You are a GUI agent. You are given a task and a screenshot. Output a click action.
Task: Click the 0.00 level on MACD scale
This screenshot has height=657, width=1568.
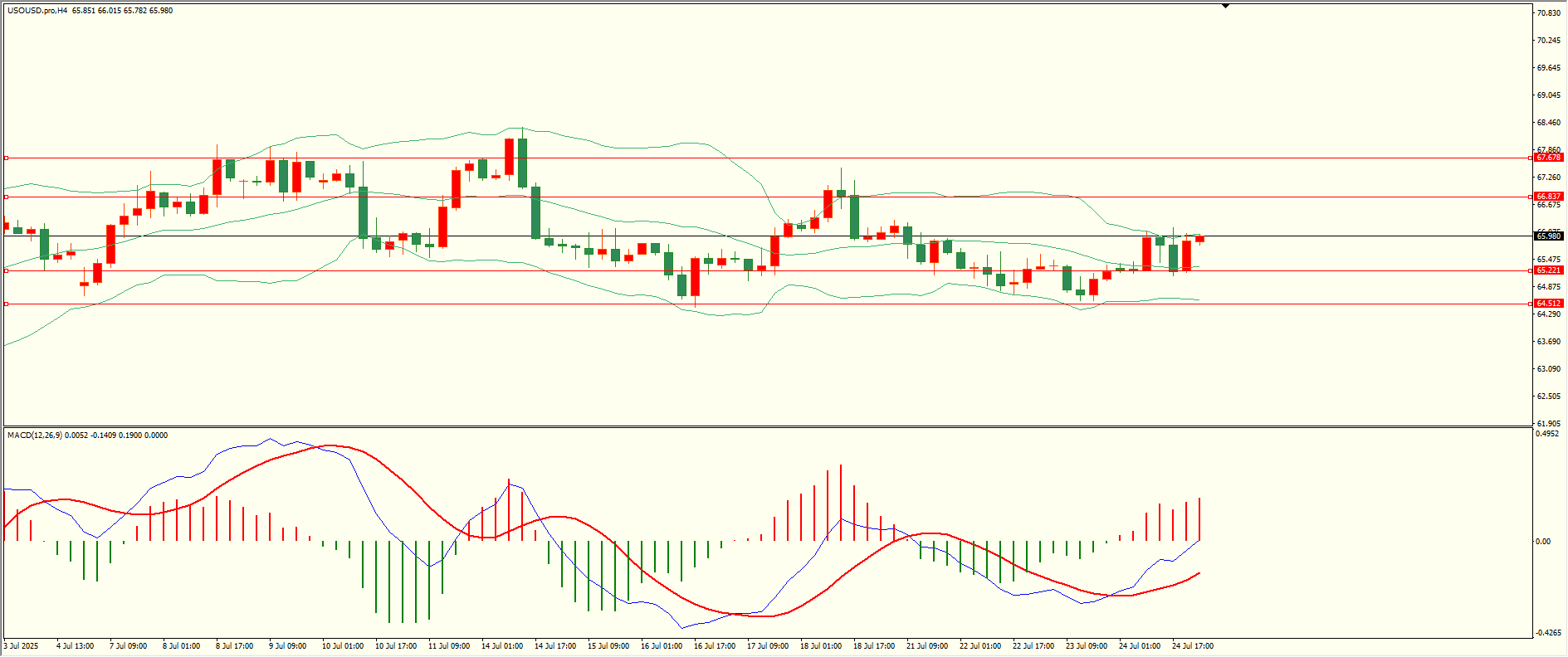point(1543,542)
